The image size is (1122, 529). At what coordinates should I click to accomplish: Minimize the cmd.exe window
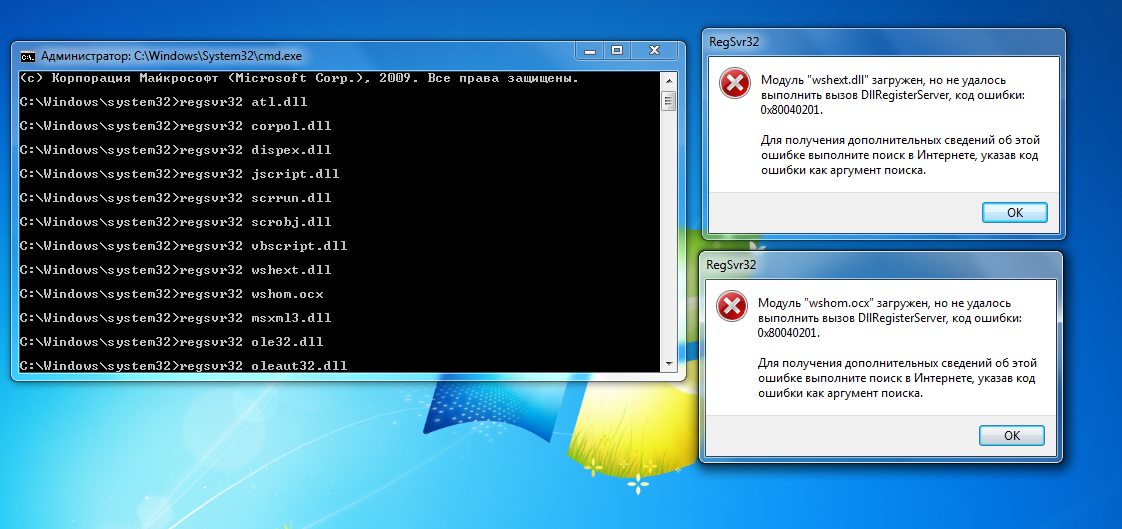(590, 51)
